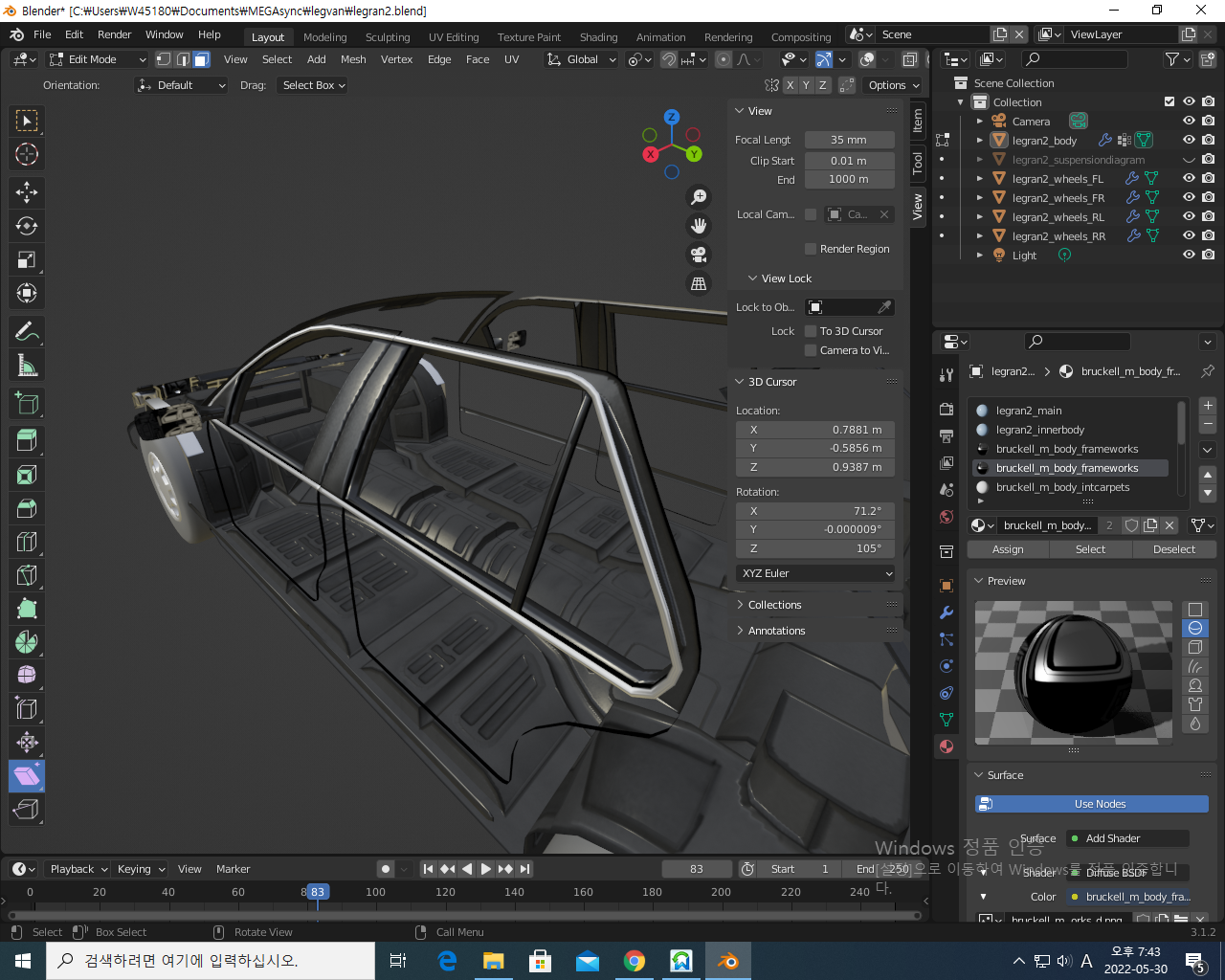1225x980 pixels.
Task: Click the Use Nodes button
Action: (1091, 804)
